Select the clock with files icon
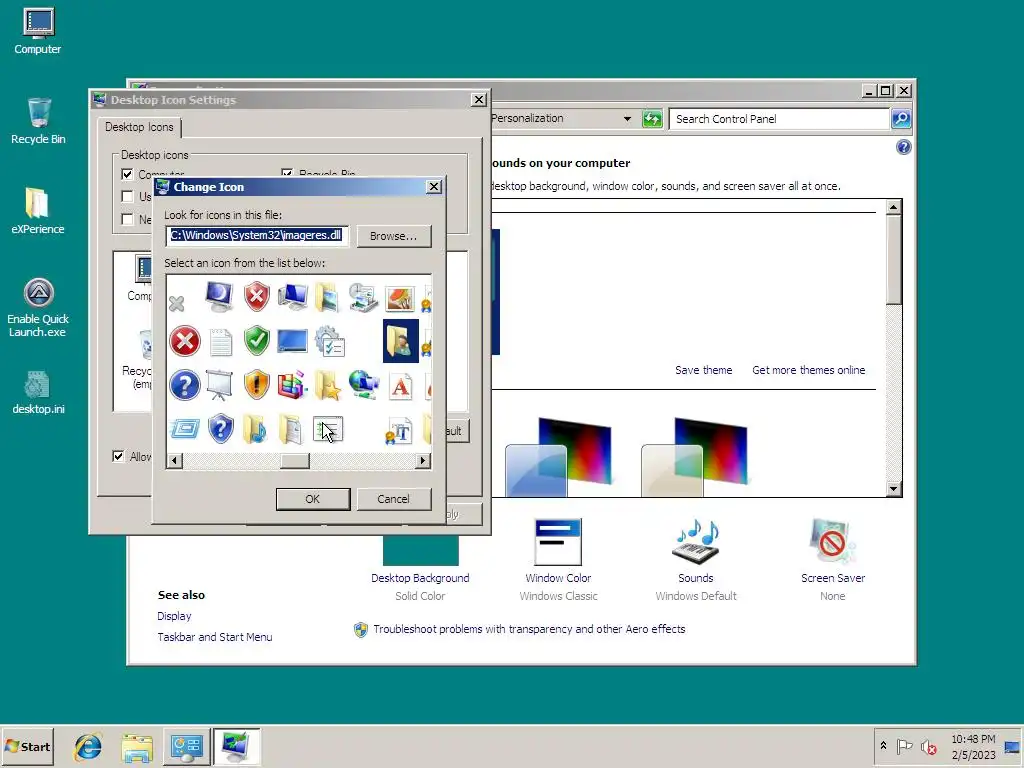 coord(364,297)
